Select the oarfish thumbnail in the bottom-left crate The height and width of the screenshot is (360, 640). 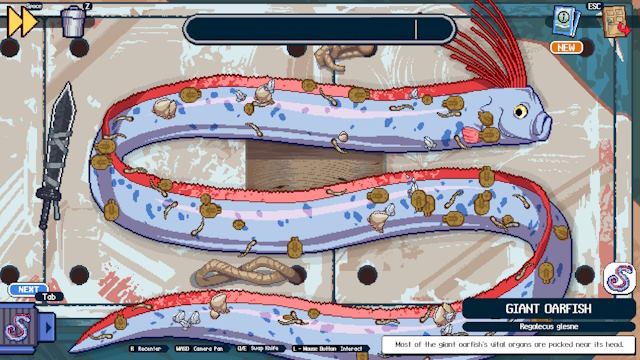coord(17,329)
